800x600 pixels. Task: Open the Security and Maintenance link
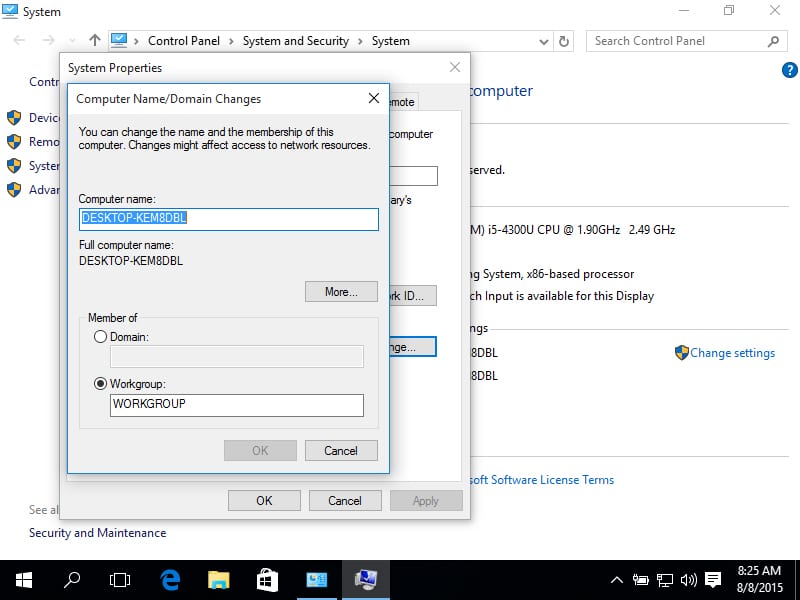(97, 533)
